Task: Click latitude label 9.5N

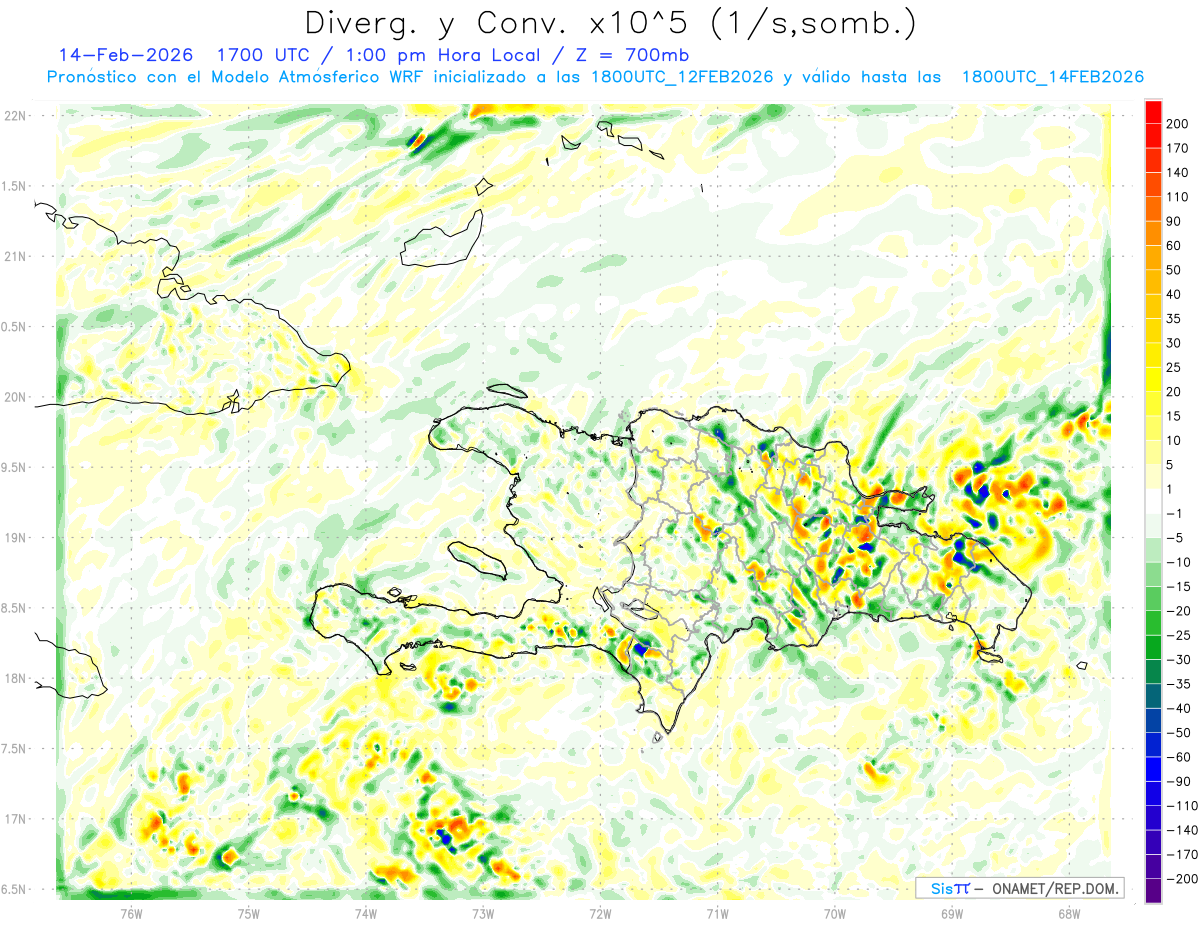Action: tap(14, 467)
